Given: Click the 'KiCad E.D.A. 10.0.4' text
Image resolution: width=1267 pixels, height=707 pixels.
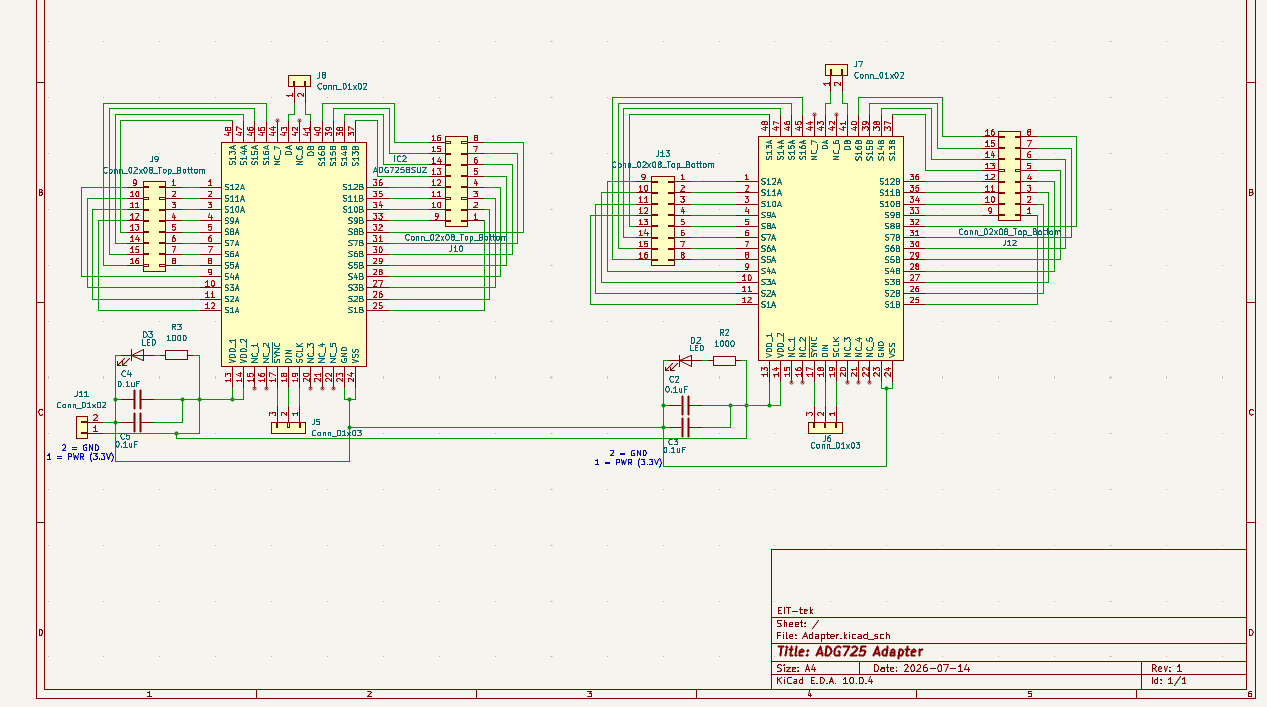Looking at the screenshot, I should click(x=825, y=680).
